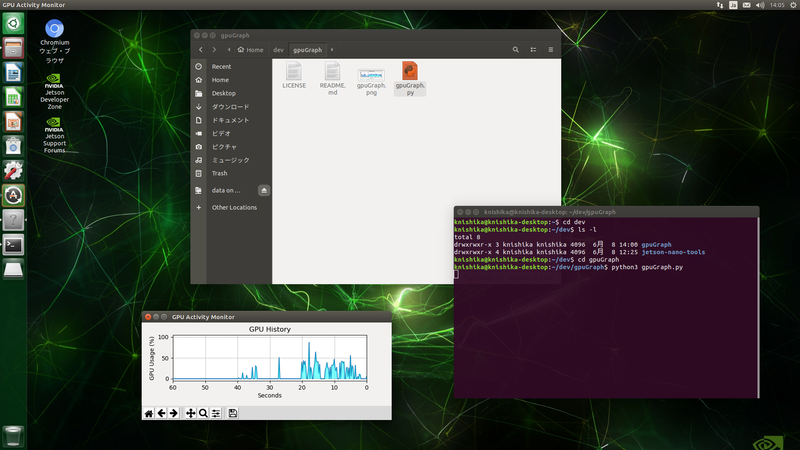Open the Files launcher icon in dock
This screenshot has width=800, height=450.
(x=13, y=48)
